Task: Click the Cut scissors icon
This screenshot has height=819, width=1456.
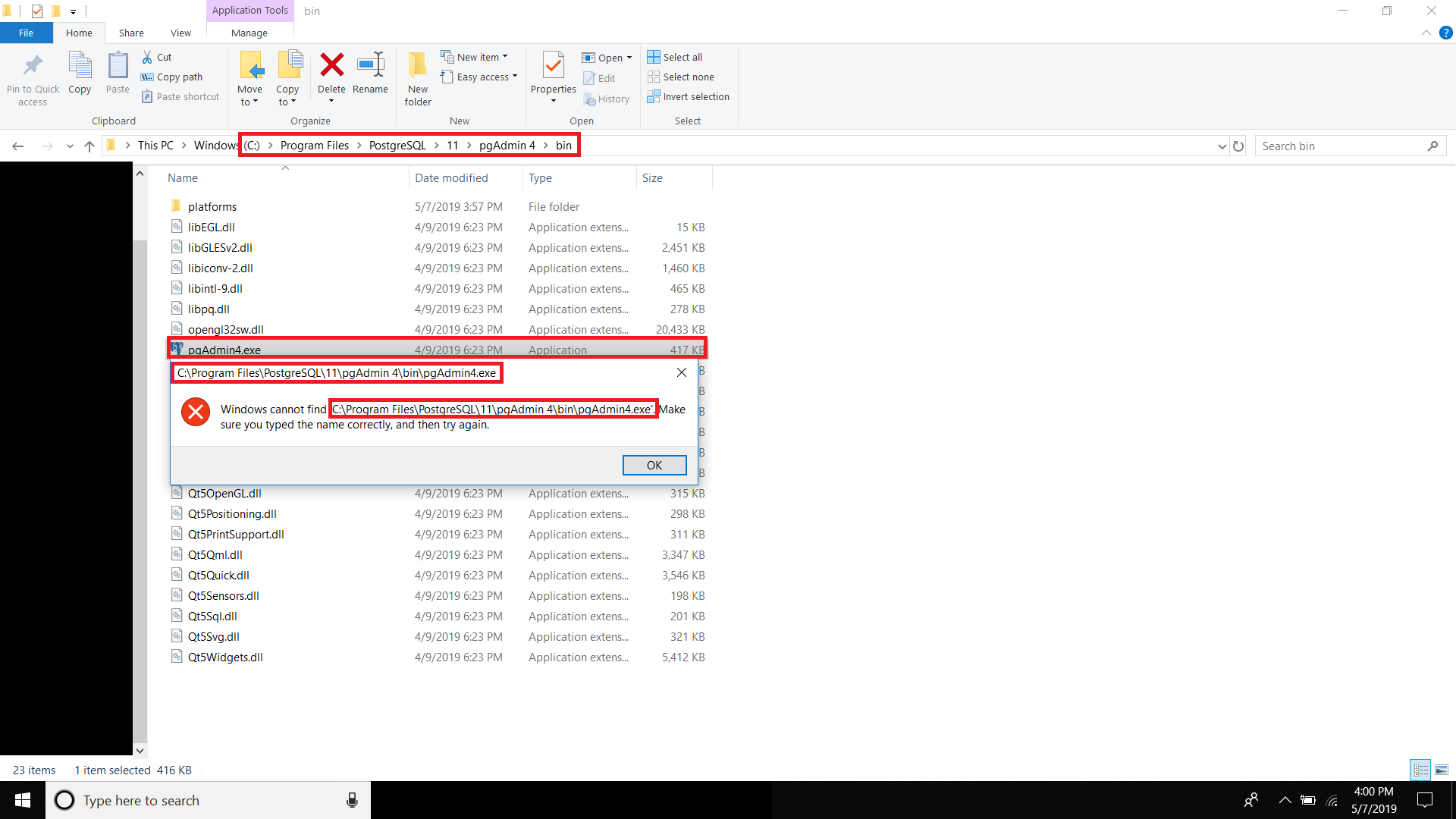Action: 147,57
